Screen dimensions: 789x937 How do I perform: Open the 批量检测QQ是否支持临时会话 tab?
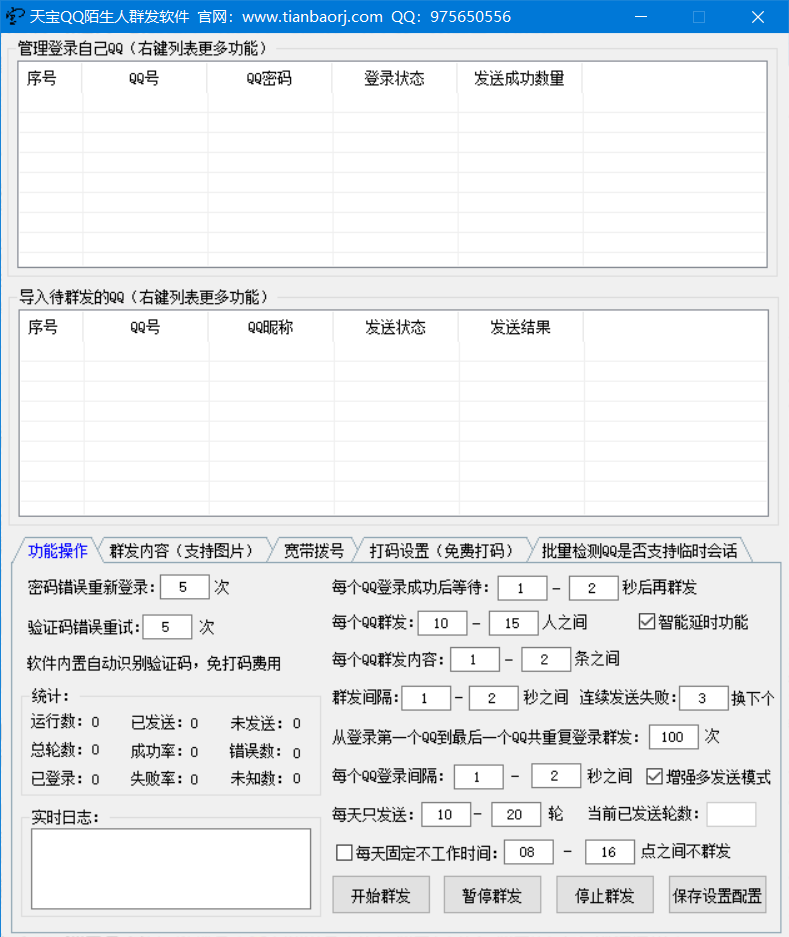point(640,550)
